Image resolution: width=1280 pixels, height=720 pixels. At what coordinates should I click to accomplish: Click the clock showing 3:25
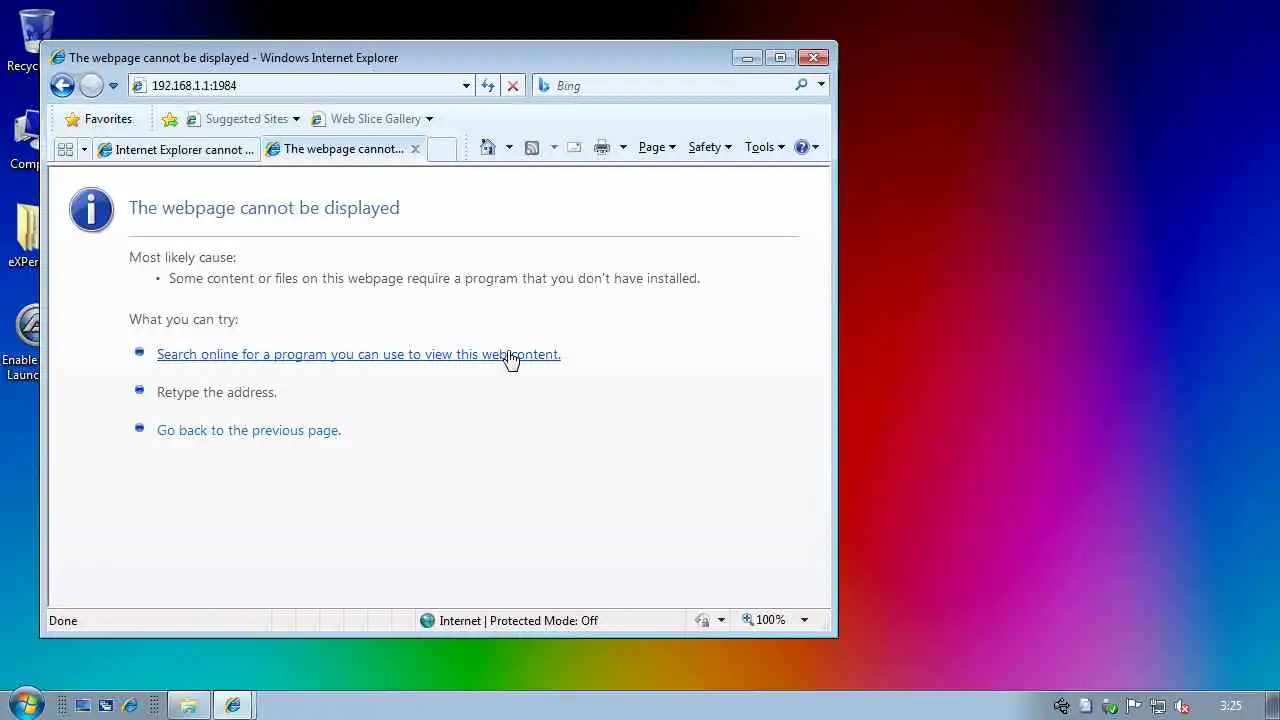(x=1230, y=706)
